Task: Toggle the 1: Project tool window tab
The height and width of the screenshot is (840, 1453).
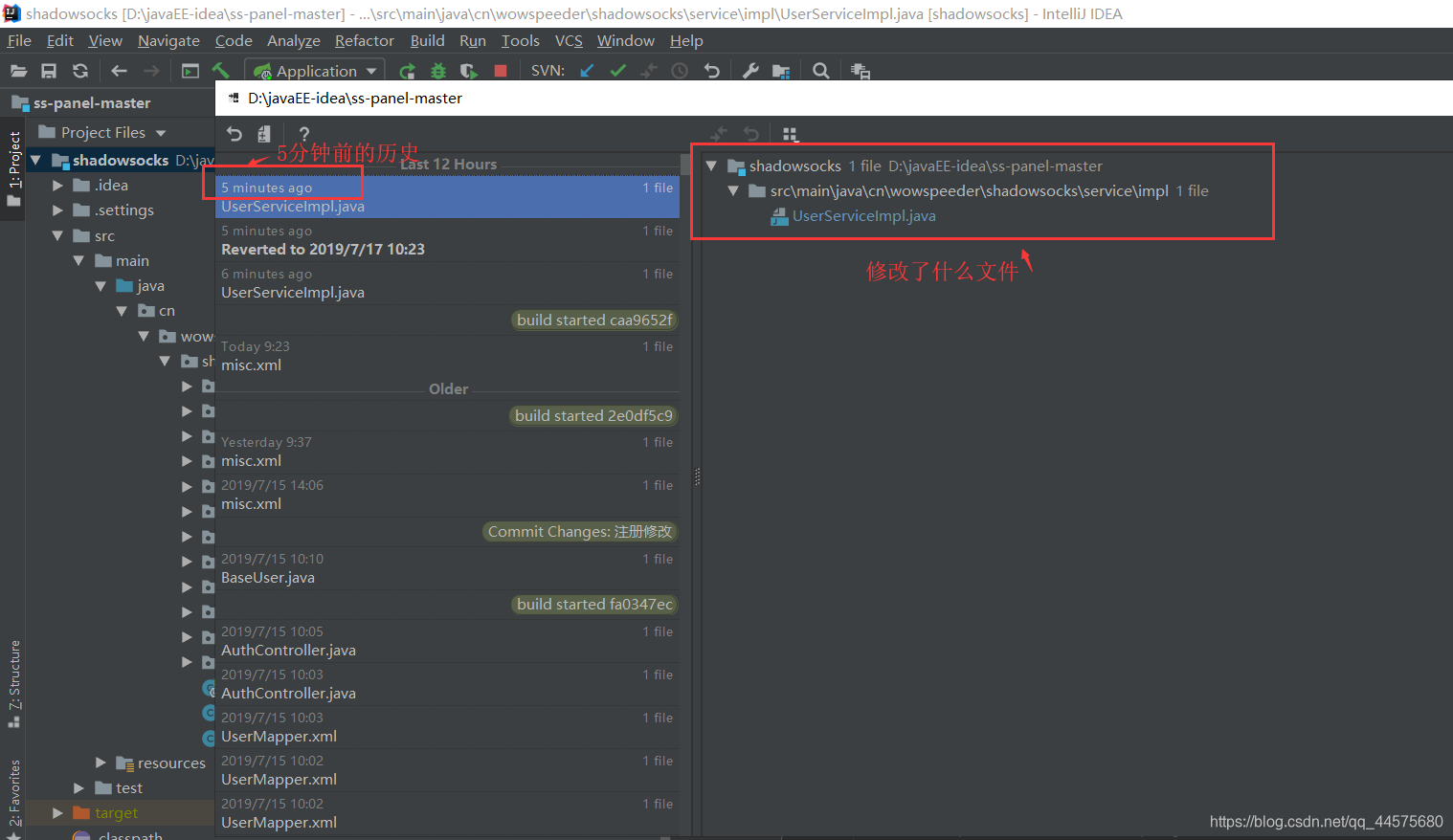Action: [x=13, y=168]
